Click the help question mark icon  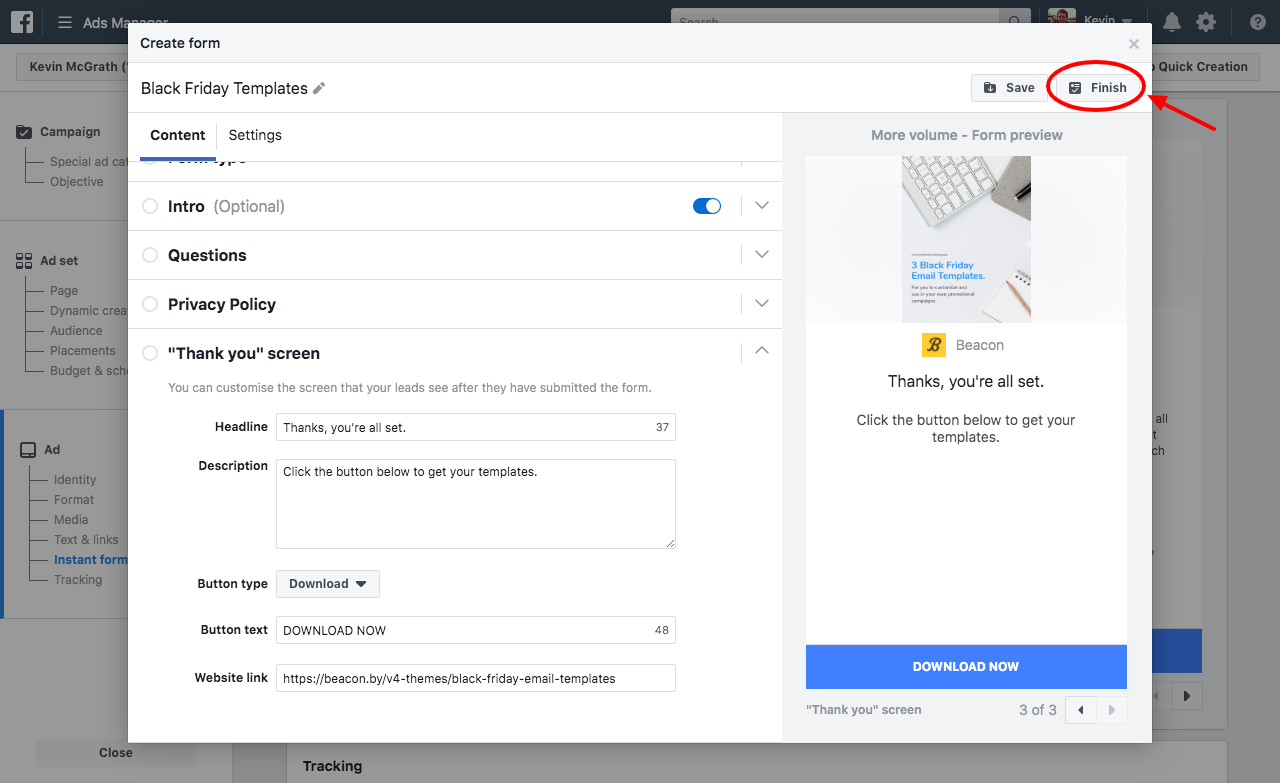1257,22
